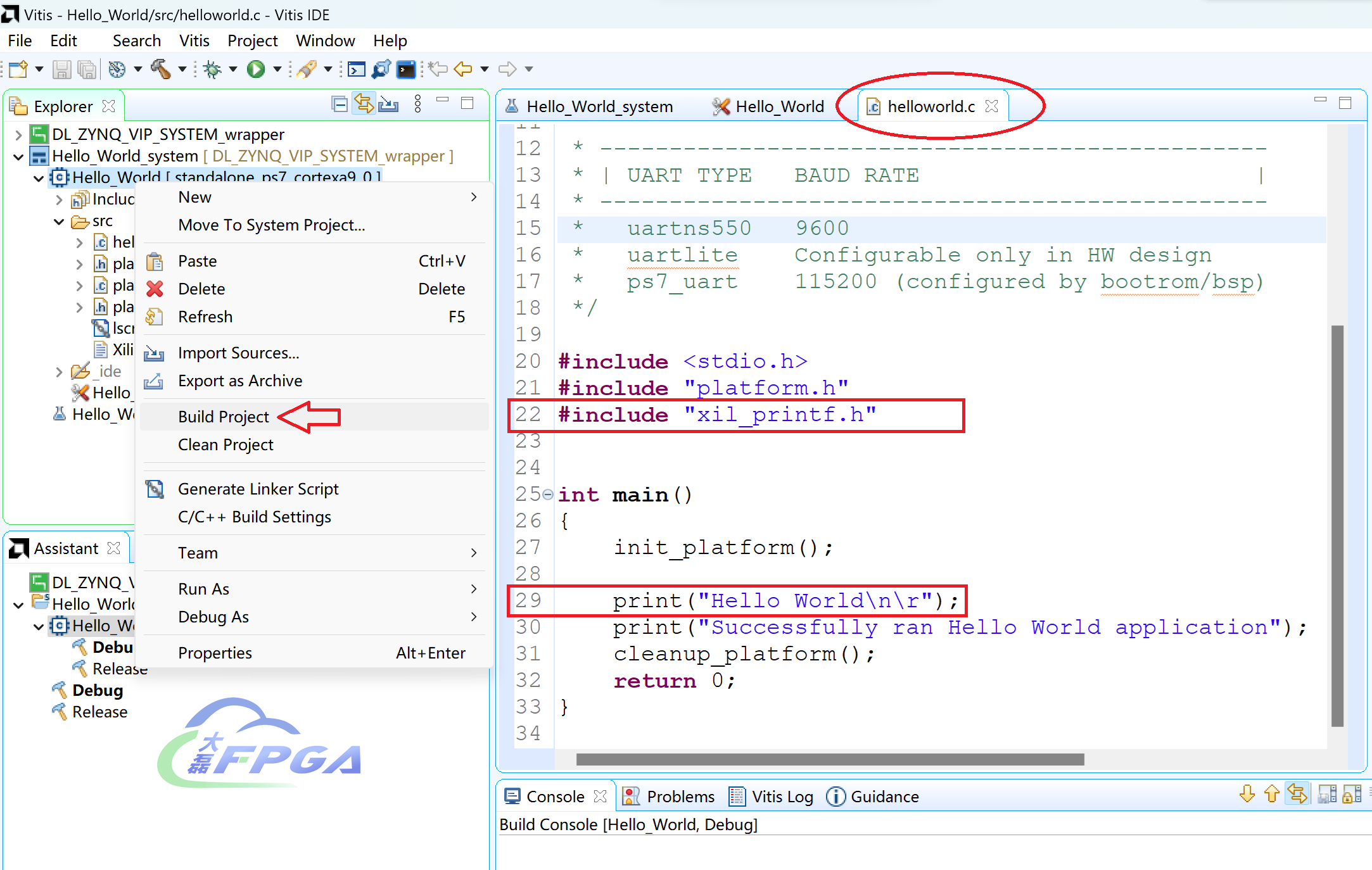Click the hammer Build icon in toolbar
1372x870 pixels.
[161, 69]
